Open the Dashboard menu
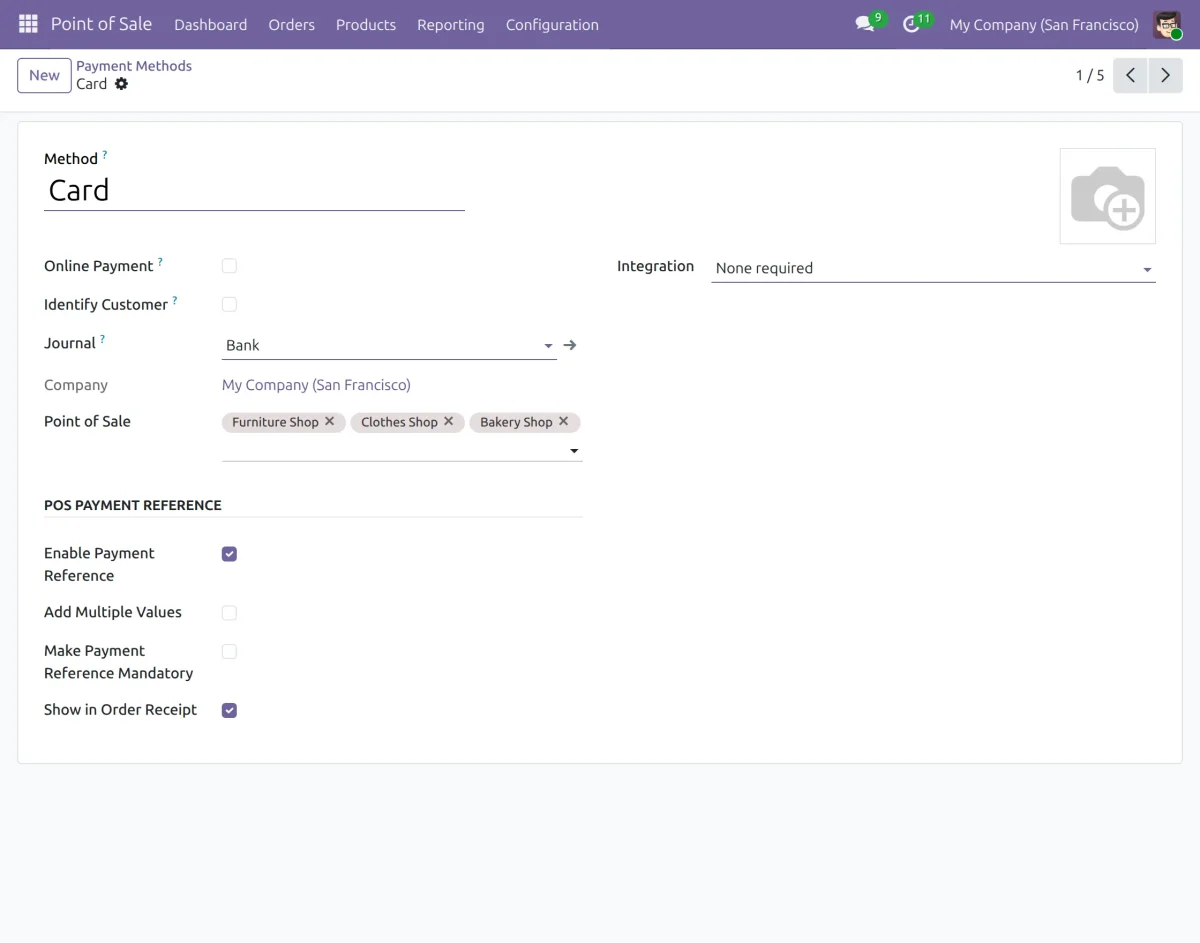The height and width of the screenshot is (943, 1200). (210, 24)
